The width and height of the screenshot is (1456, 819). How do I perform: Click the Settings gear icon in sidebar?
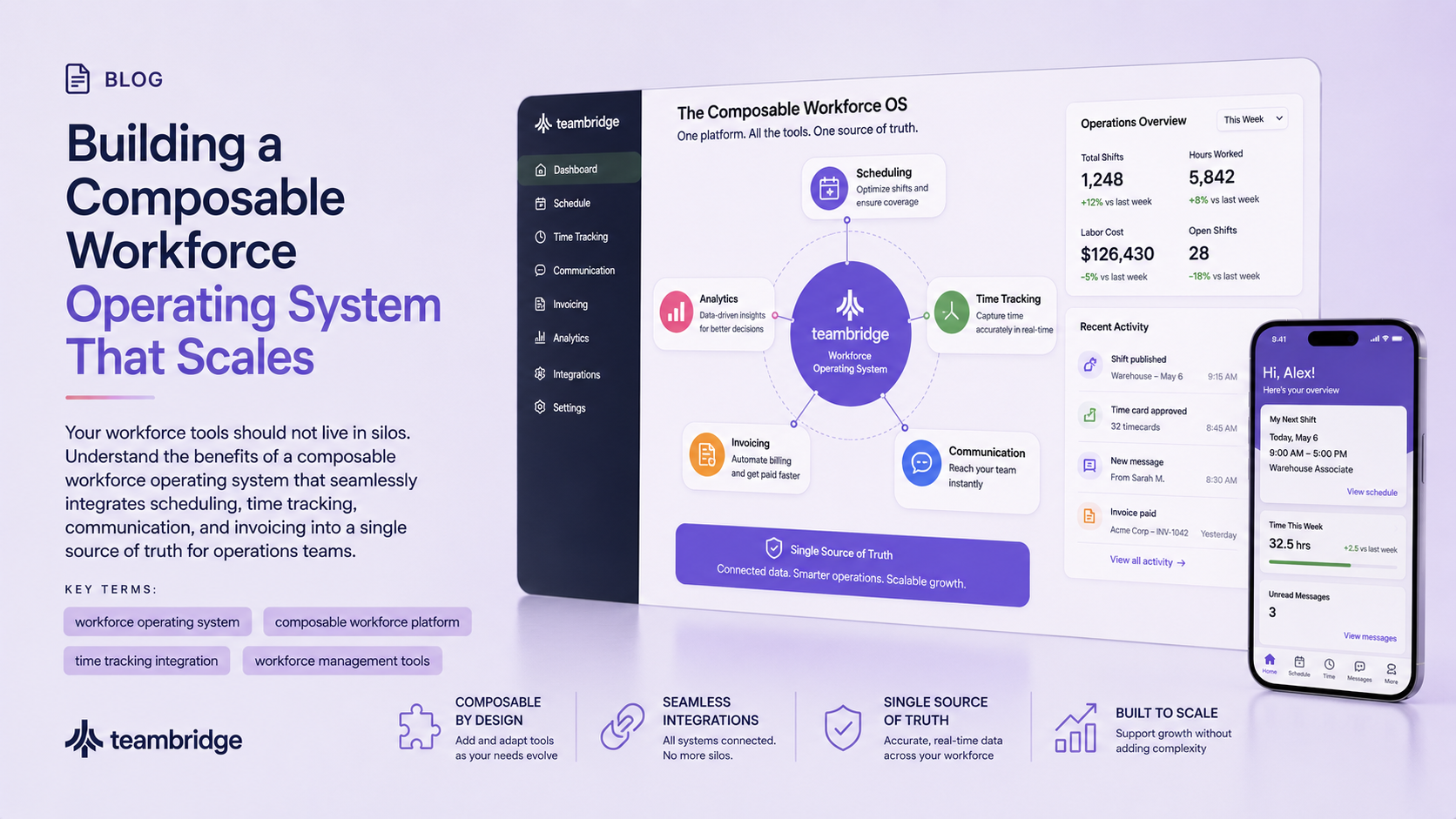point(540,406)
